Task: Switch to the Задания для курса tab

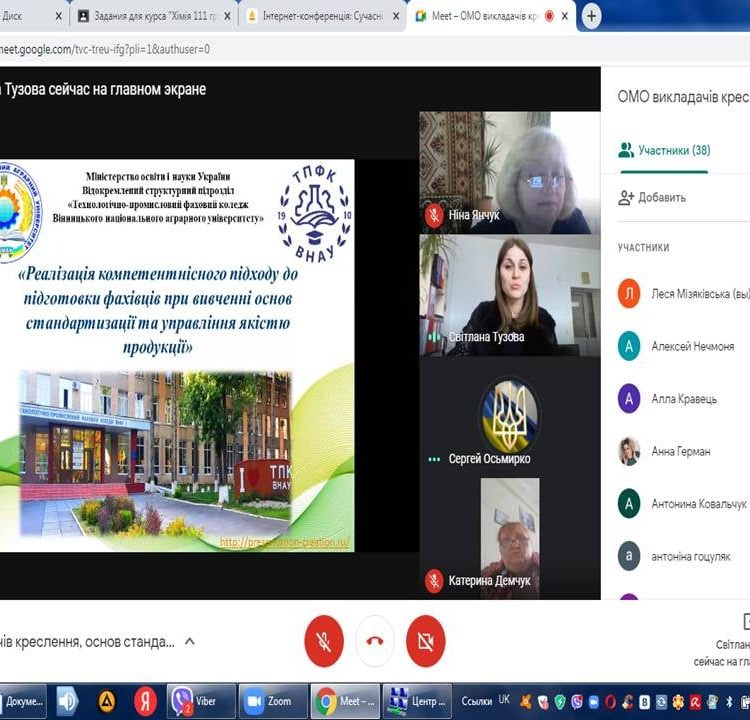Action: click(x=154, y=16)
